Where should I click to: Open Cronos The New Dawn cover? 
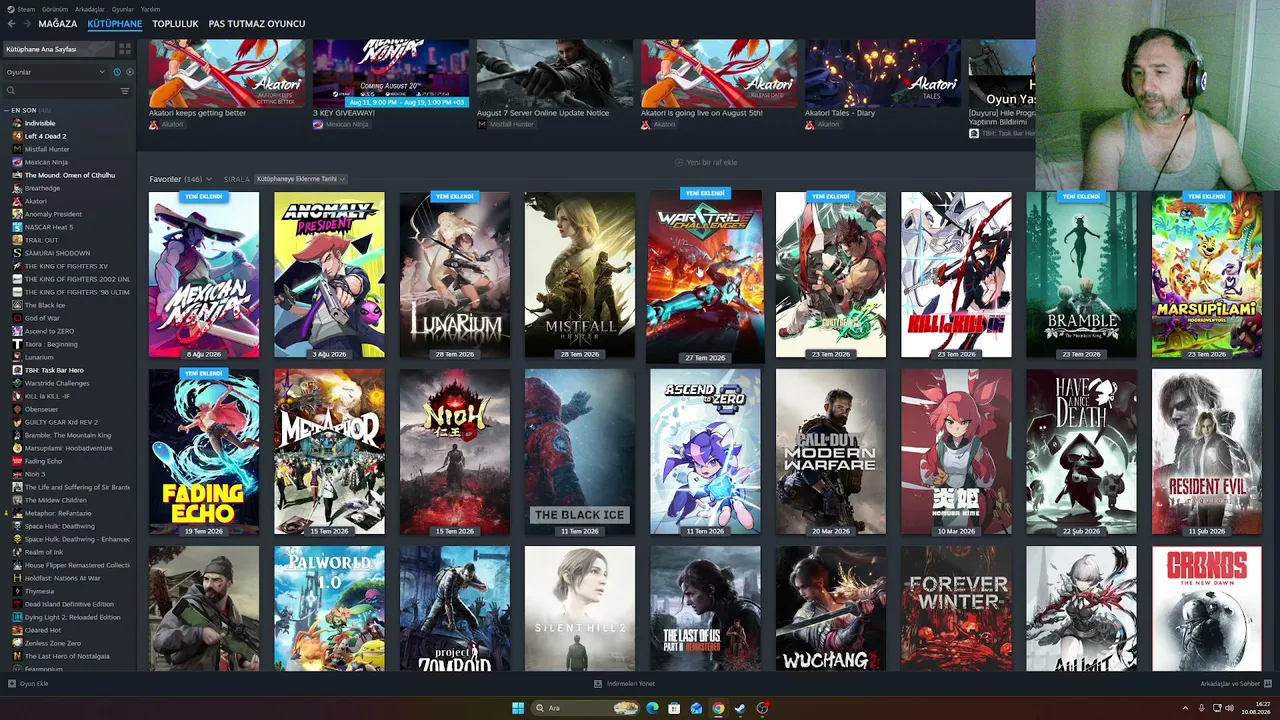[x=1207, y=608]
